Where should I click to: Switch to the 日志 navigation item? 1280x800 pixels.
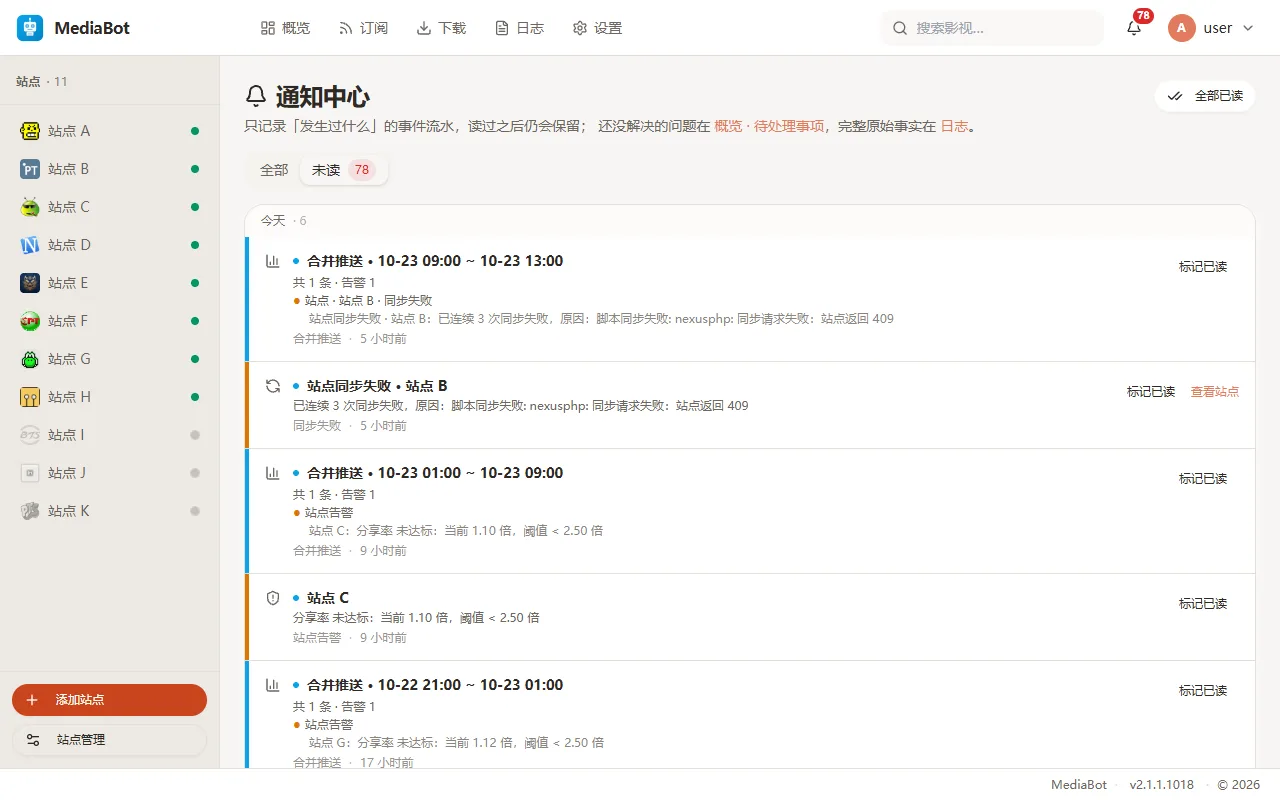point(519,28)
